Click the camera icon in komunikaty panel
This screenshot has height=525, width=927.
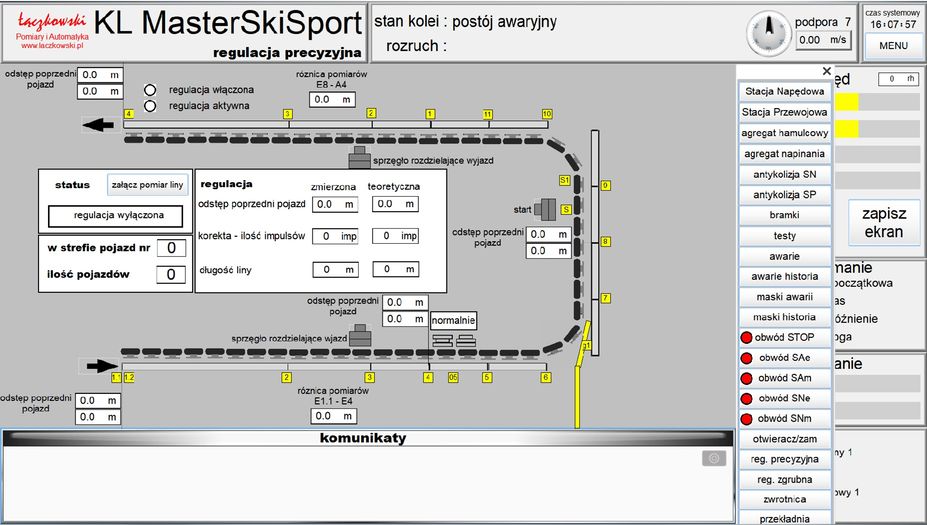point(714,458)
